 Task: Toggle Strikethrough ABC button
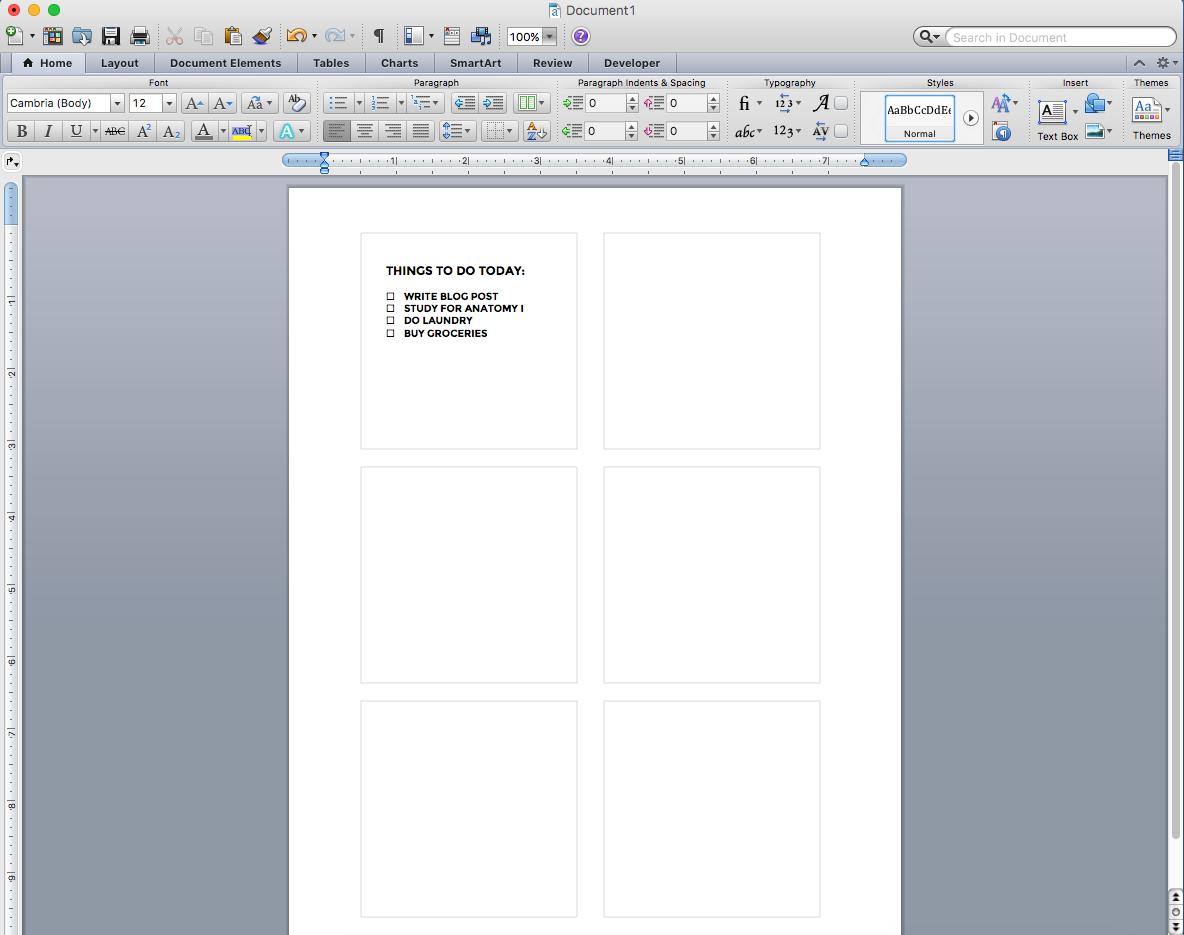click(x=115, y=131)
